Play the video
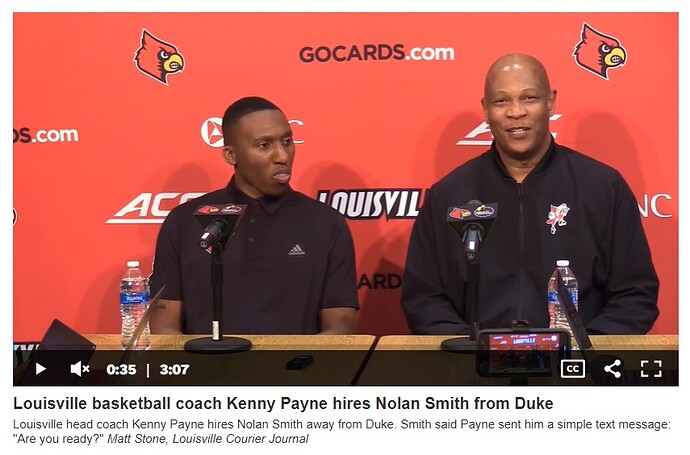 pos(40,369)
